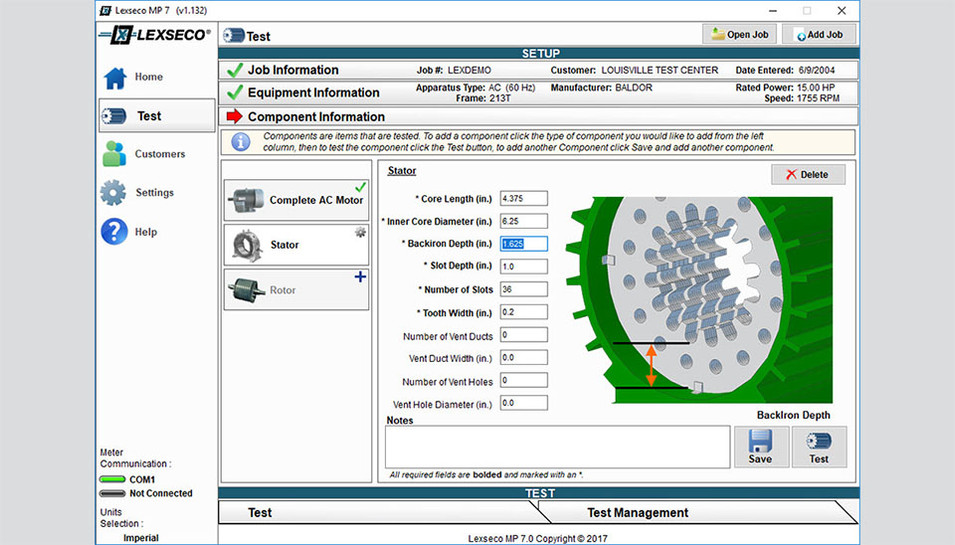Click the Date Entered 6/9/2004 text
Screen dimensions: 955x545
coord(785,70)
